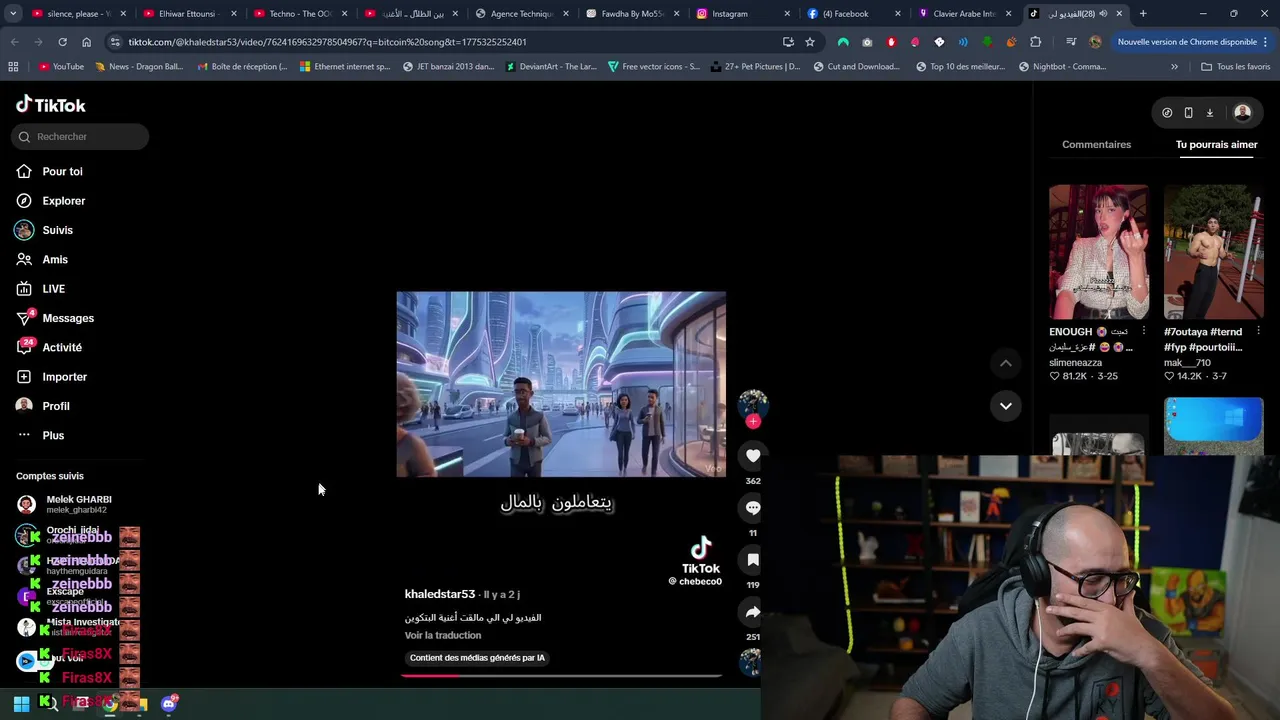Mute the TikTok tab via speaker icon
The image size is (1280, 720).
tap(1103, 14)
